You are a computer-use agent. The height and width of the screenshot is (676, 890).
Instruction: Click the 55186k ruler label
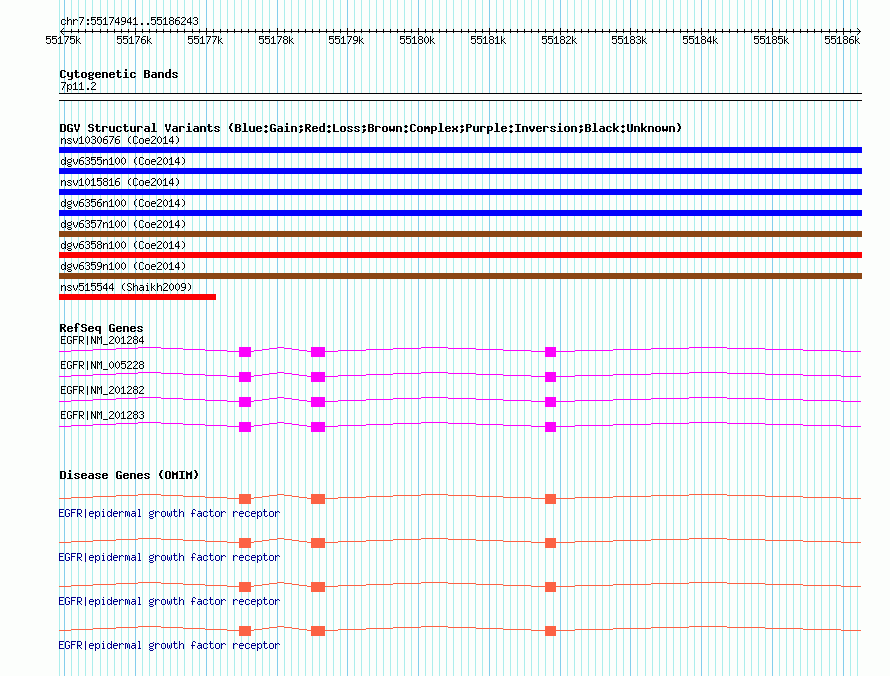[842, 40]
